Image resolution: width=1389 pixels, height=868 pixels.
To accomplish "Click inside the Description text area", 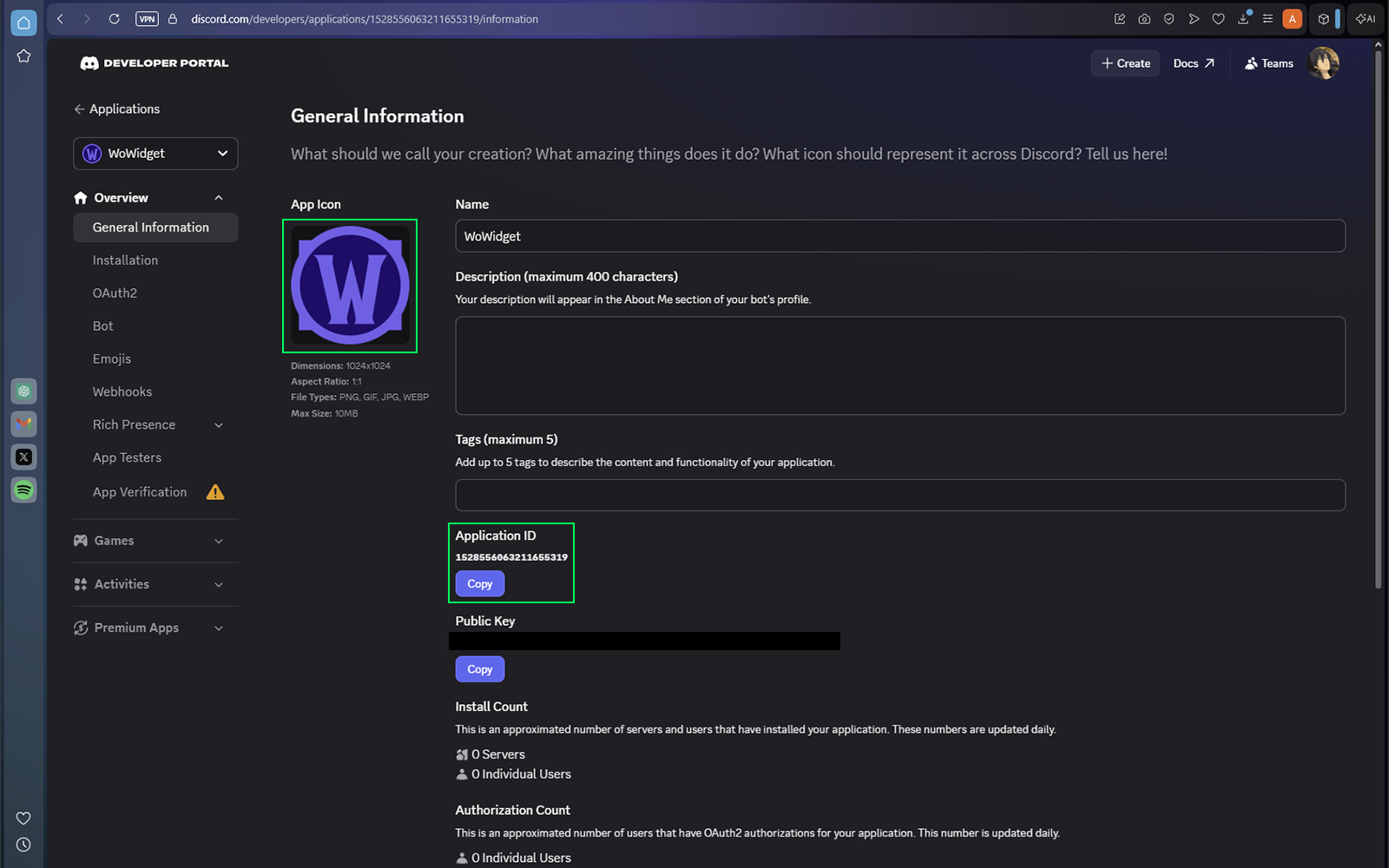I will pyautogui.click(x=900, y=365).
